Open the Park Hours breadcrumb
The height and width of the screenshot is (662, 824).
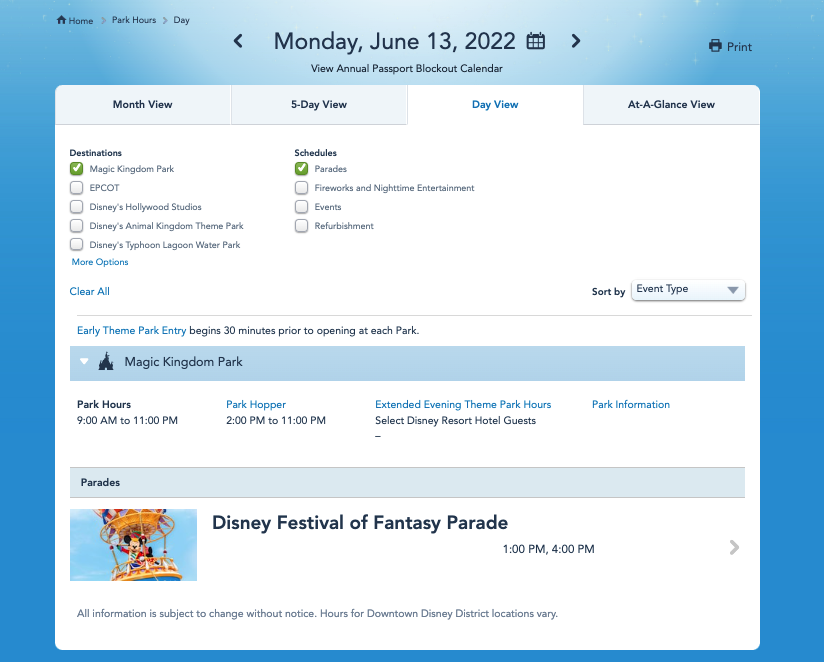tap(134, 20)
